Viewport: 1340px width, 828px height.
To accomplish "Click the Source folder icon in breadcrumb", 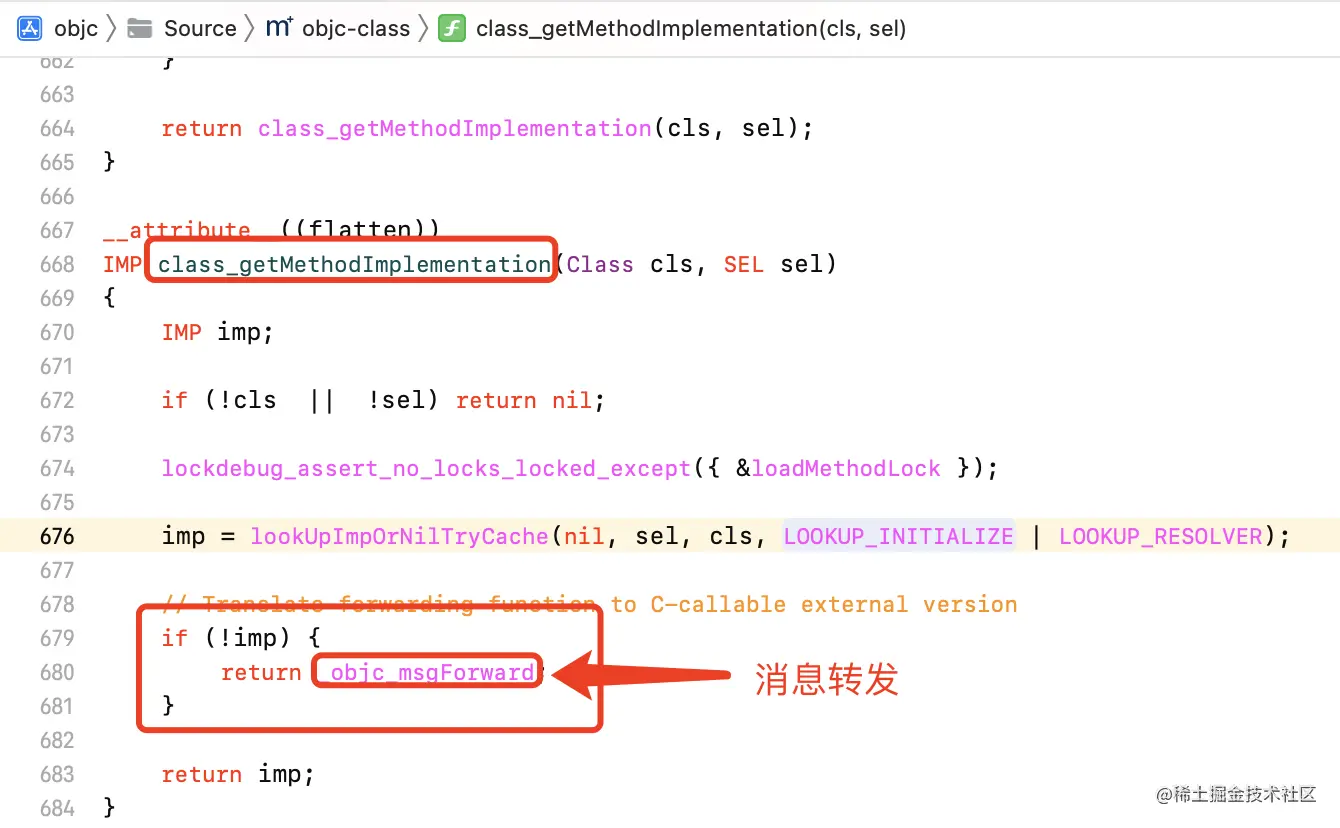I will pyautogui.click(x=139, y=28).
